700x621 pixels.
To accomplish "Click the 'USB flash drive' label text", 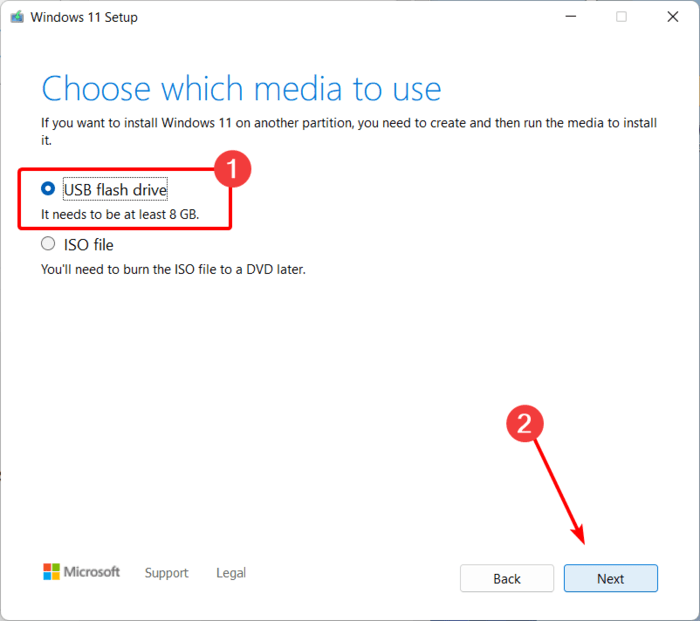I will [x=115, y=189].
